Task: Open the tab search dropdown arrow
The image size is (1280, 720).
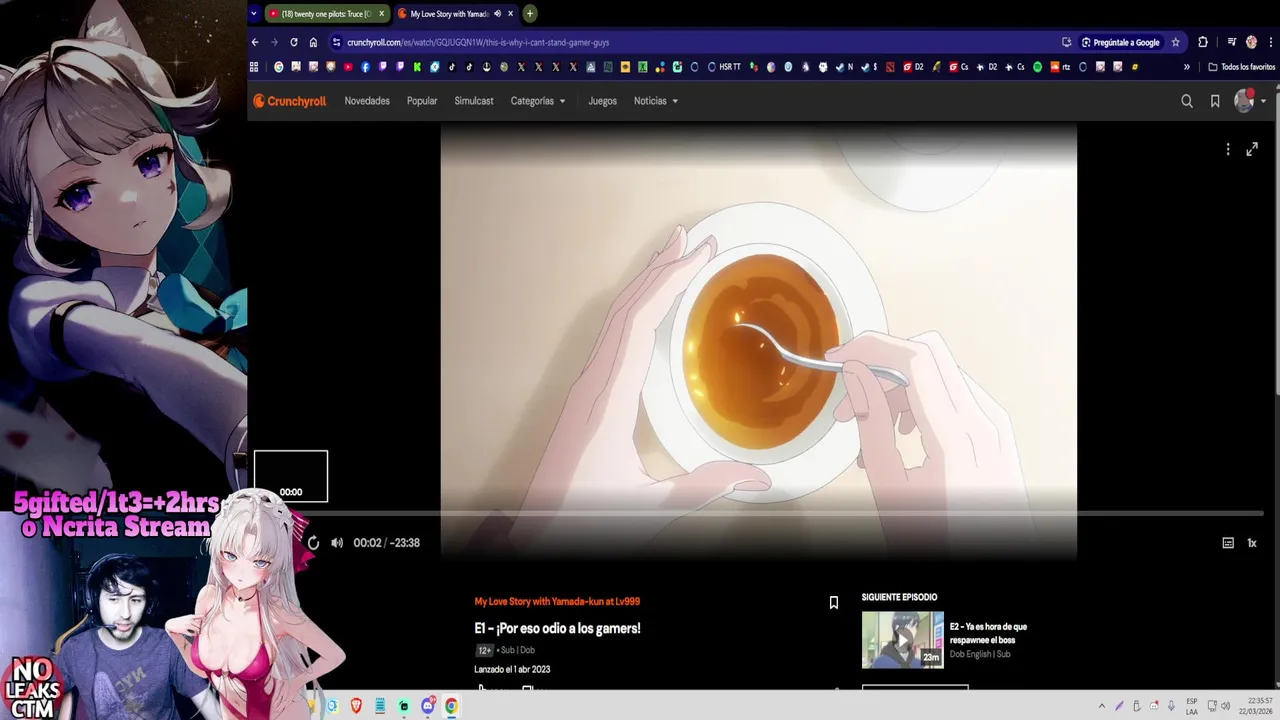Action: [x=254, y=14]
